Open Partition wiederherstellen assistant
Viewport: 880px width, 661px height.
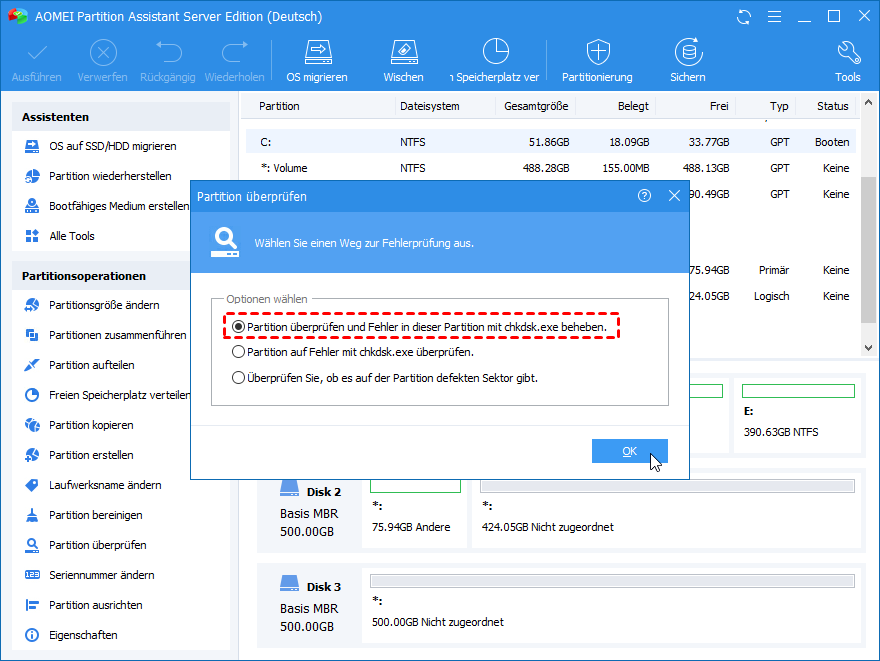(x=110, y=176)
